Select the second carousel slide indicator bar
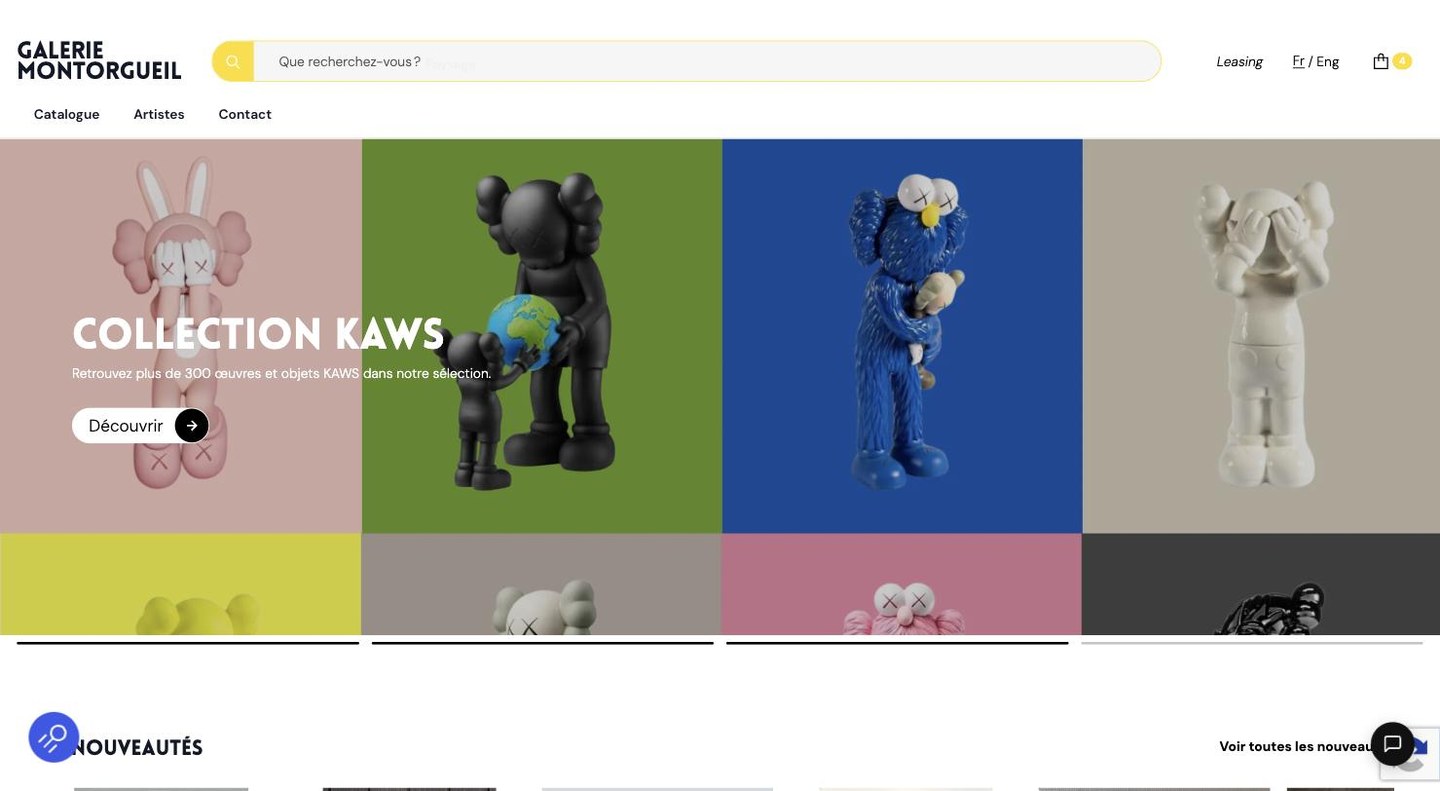The height and width of the screenshot is (791, 1440). coord(543,643)
